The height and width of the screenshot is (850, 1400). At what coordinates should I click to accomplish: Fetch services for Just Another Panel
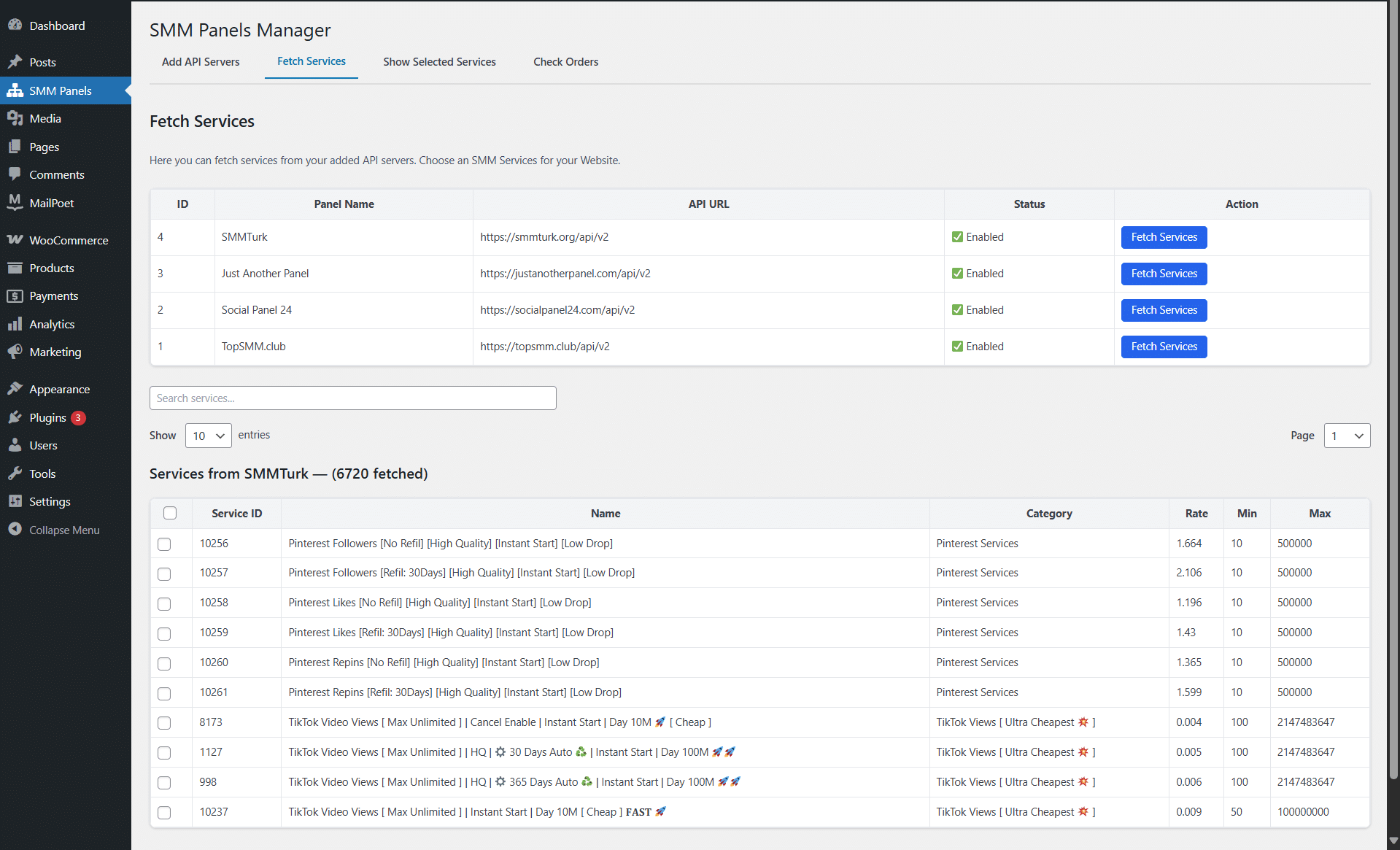pyautogui.click(x=1164, y=274)
